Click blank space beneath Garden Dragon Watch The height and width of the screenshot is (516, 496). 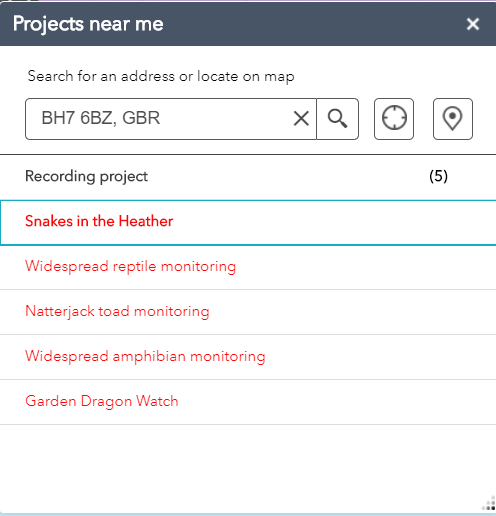coord(240,468)
